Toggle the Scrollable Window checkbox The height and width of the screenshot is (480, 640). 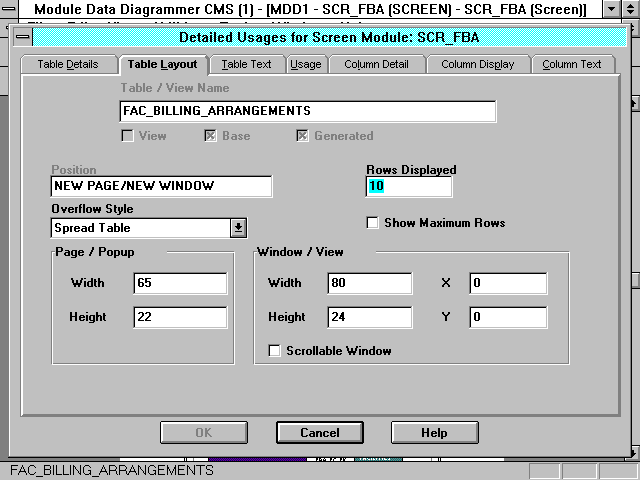(x=274, y=351)
